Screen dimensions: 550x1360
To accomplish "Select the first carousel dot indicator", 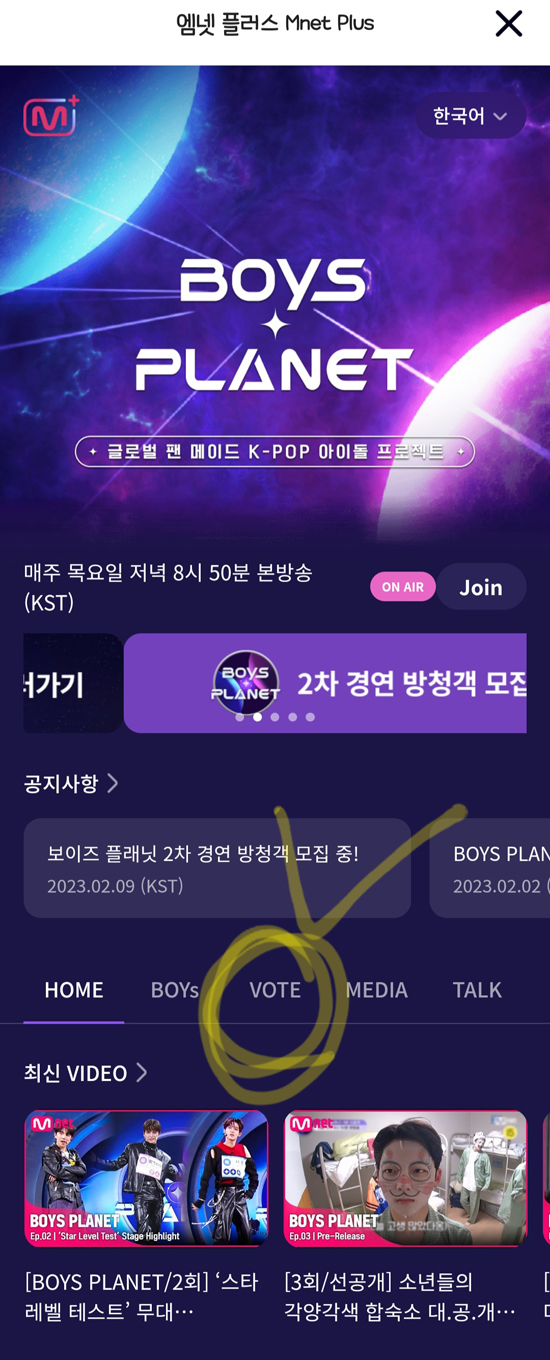I will [x=239, y=717].
